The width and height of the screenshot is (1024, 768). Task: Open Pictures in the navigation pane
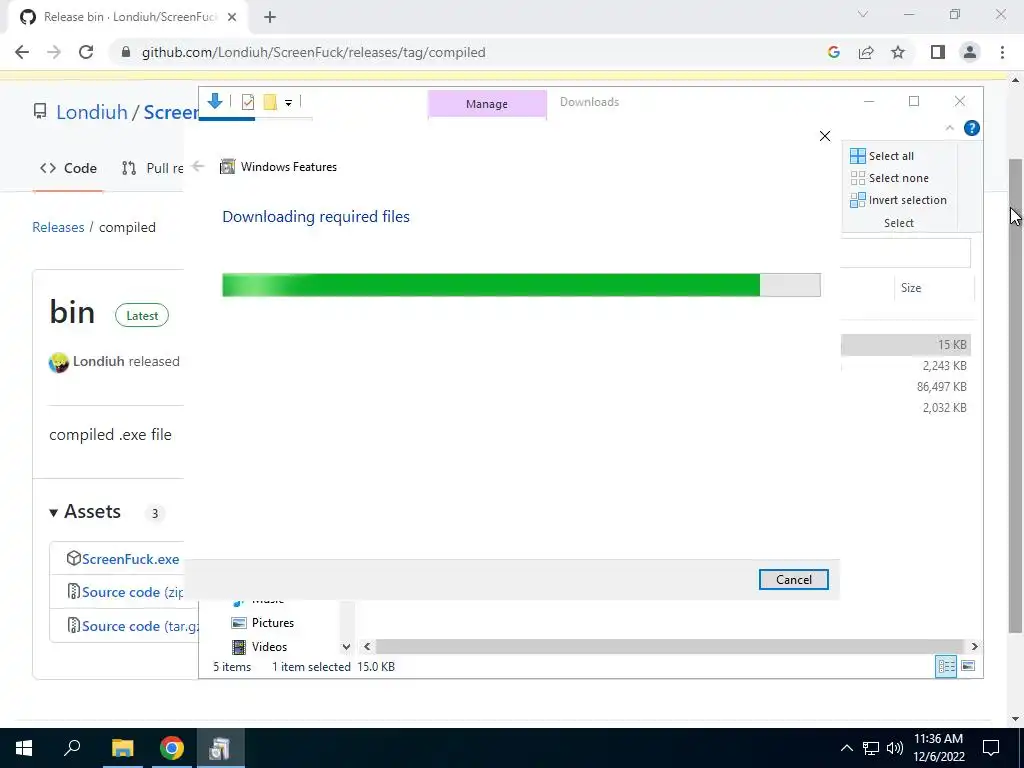(263, 623)
